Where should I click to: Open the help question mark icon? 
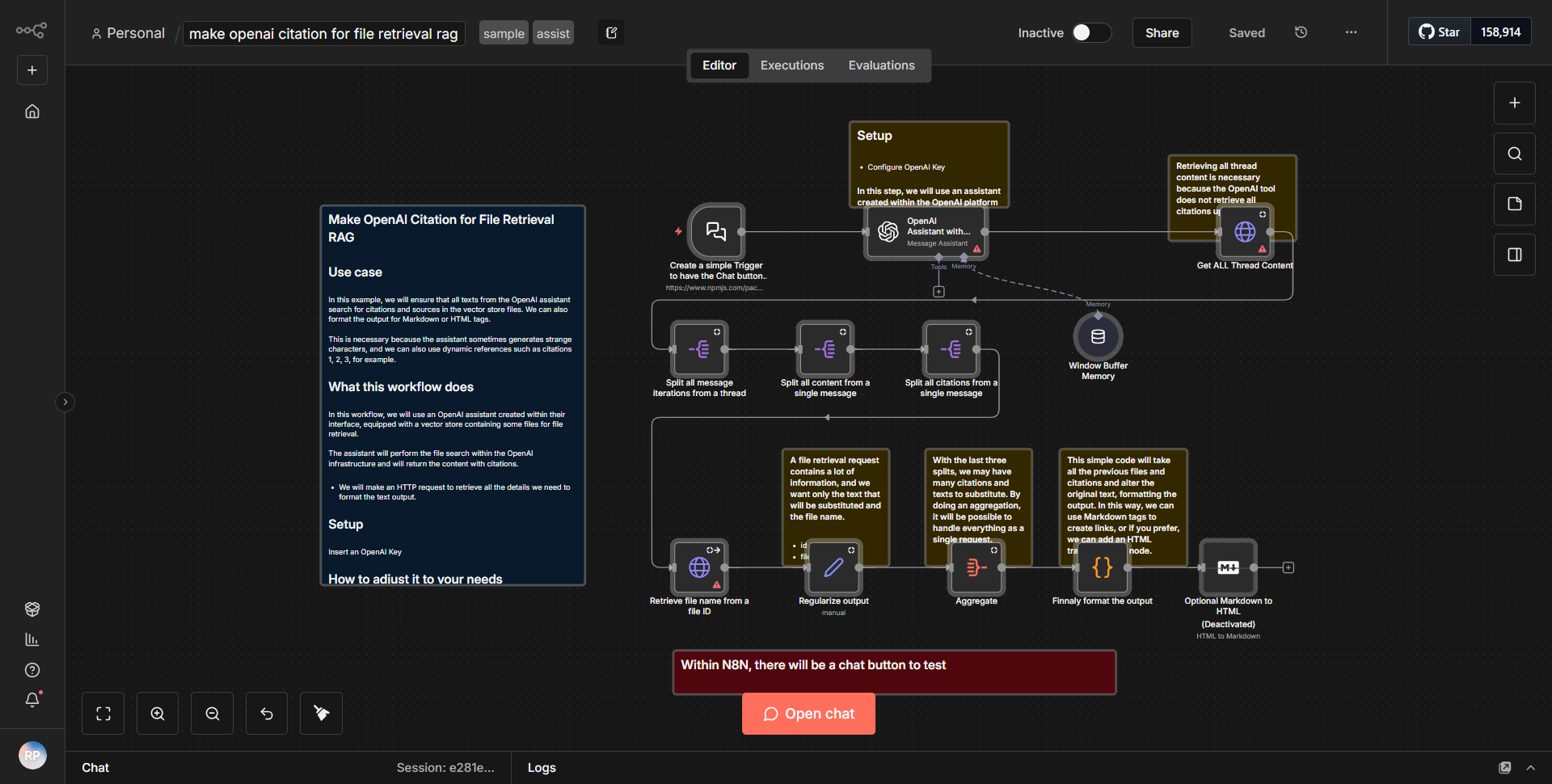[32, 670]
